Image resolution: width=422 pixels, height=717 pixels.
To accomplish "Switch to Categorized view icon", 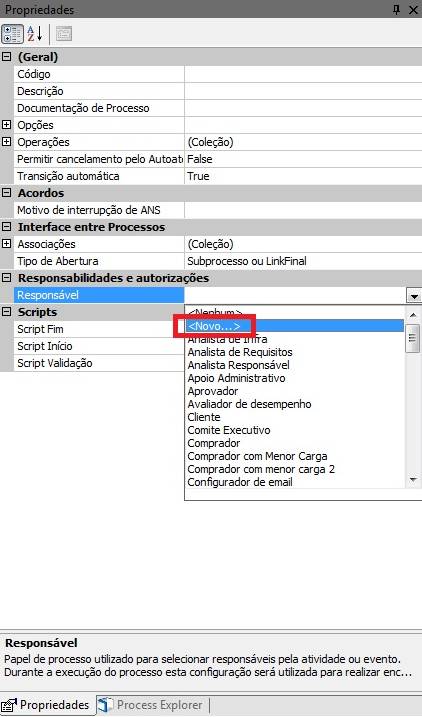I will 12,34.
